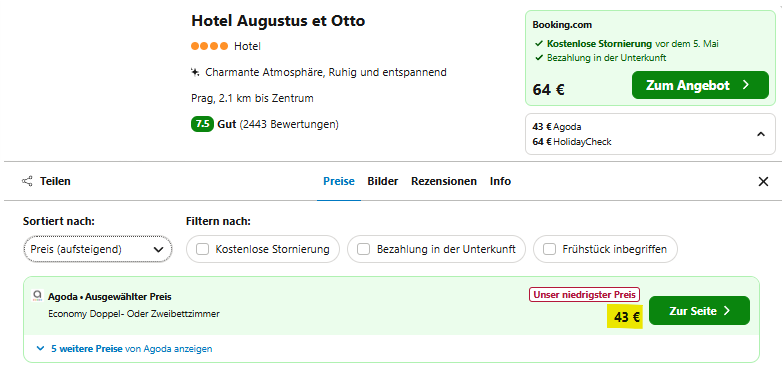782x370 pixels.
Task: Select the Info tab
Action: 500,182
